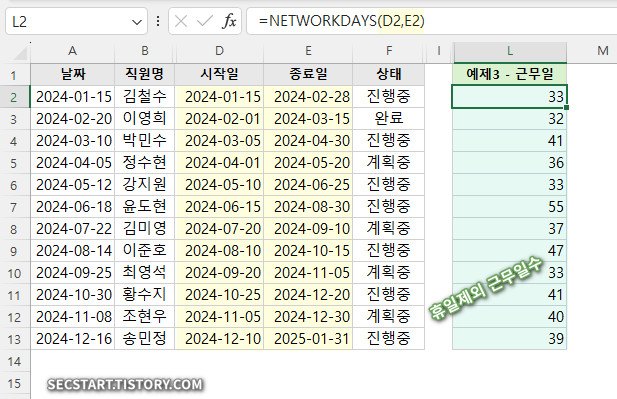The width and height of the screenshot is (617, 399).
Task: Select row 15 header
Action: point(14,383)
